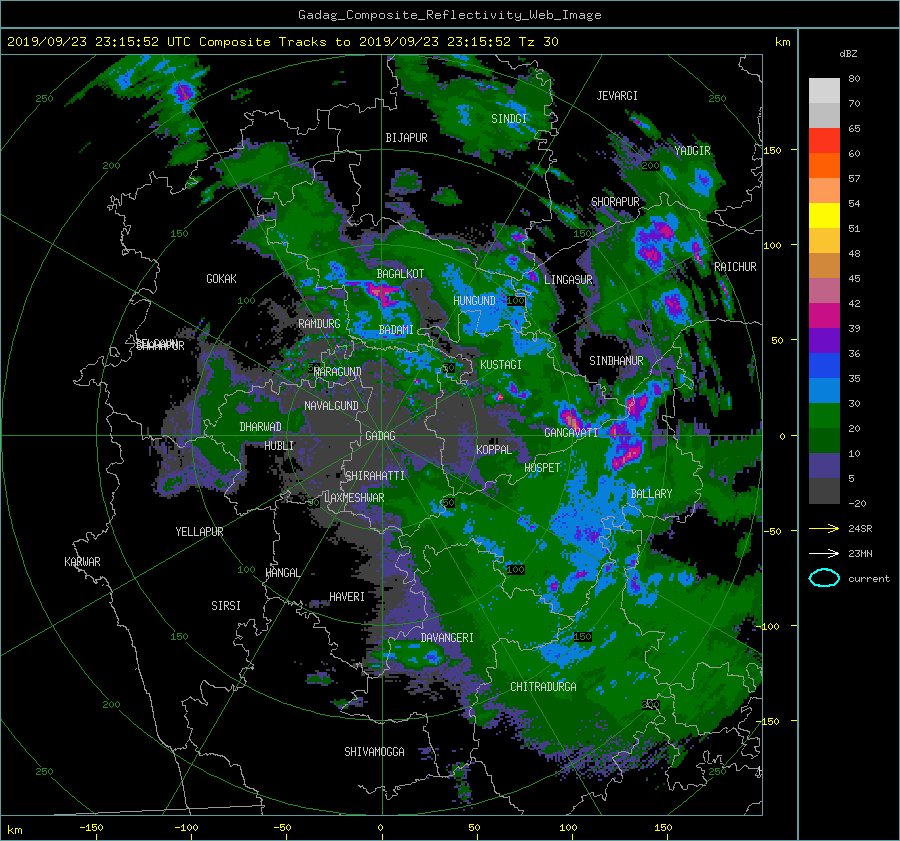Click the UTC Composite Tracks timestamp header
The width and height of the screenshot is (900, 841).
(282, 41)
